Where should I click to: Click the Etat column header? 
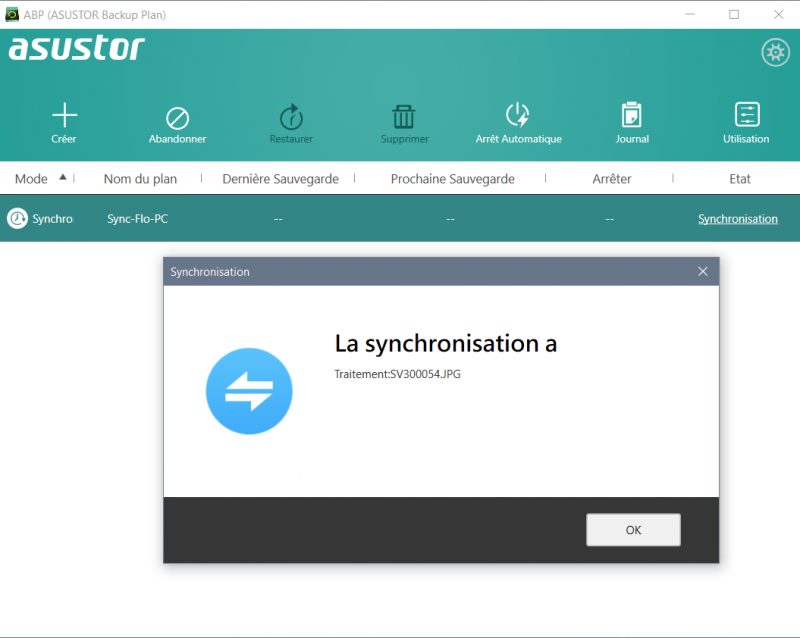coord(740,179)
